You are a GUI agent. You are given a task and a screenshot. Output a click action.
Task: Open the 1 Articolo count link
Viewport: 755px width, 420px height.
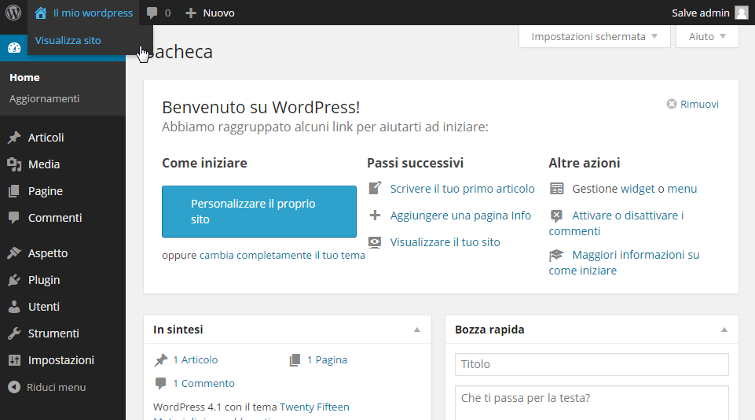coord(195,360)
